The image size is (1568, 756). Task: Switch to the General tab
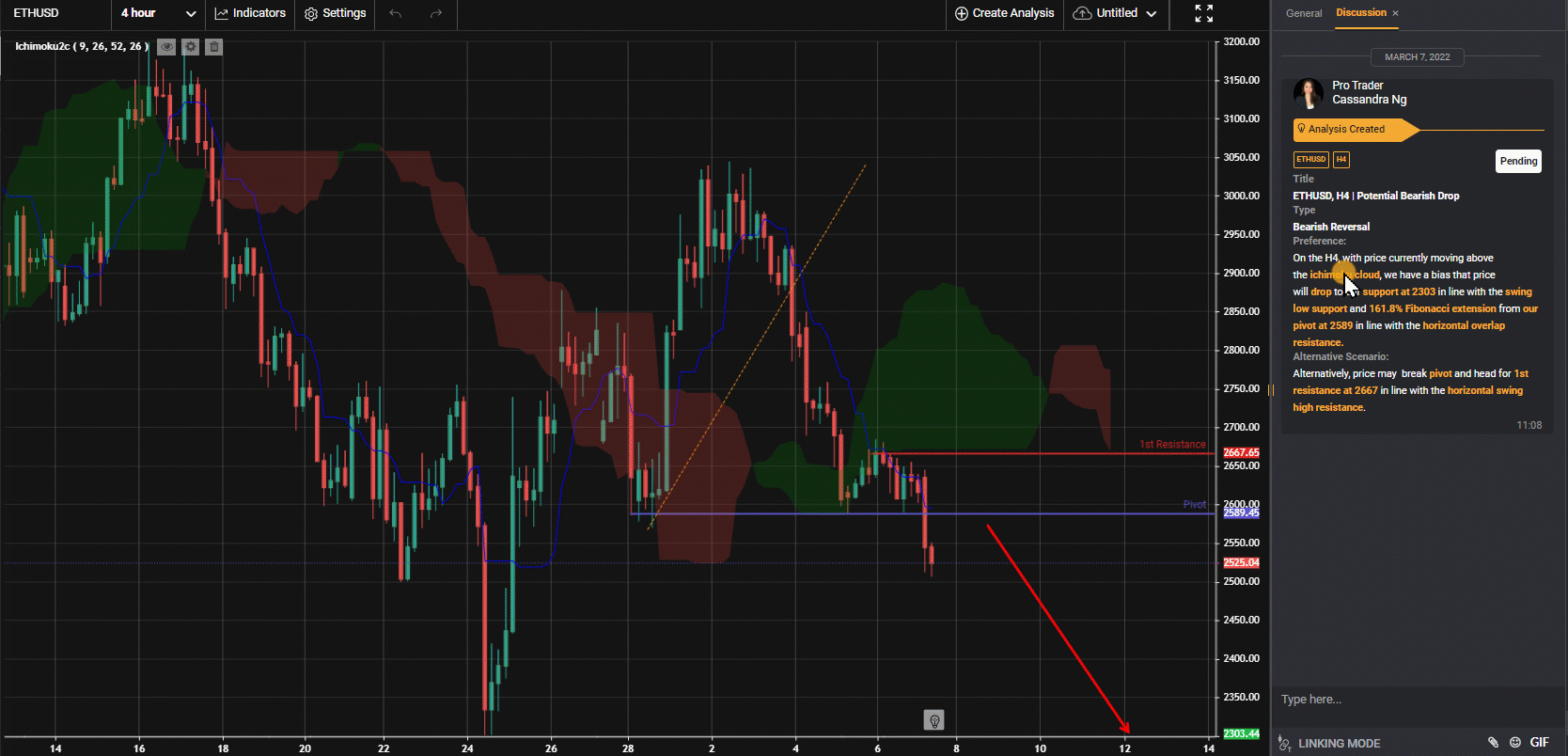point(1304,13)
